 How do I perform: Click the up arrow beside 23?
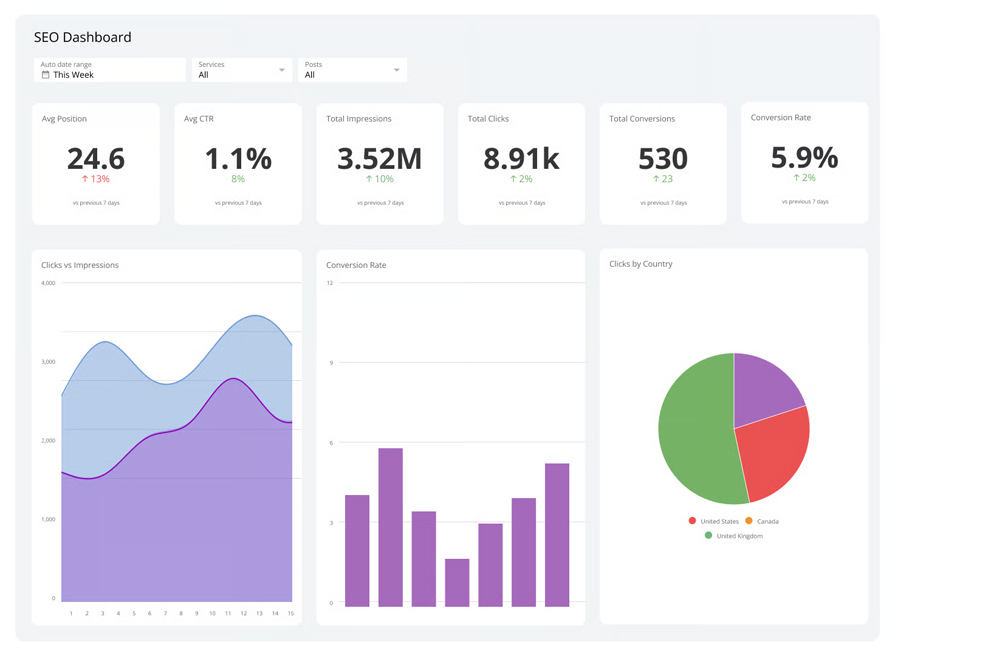point(656,179)
